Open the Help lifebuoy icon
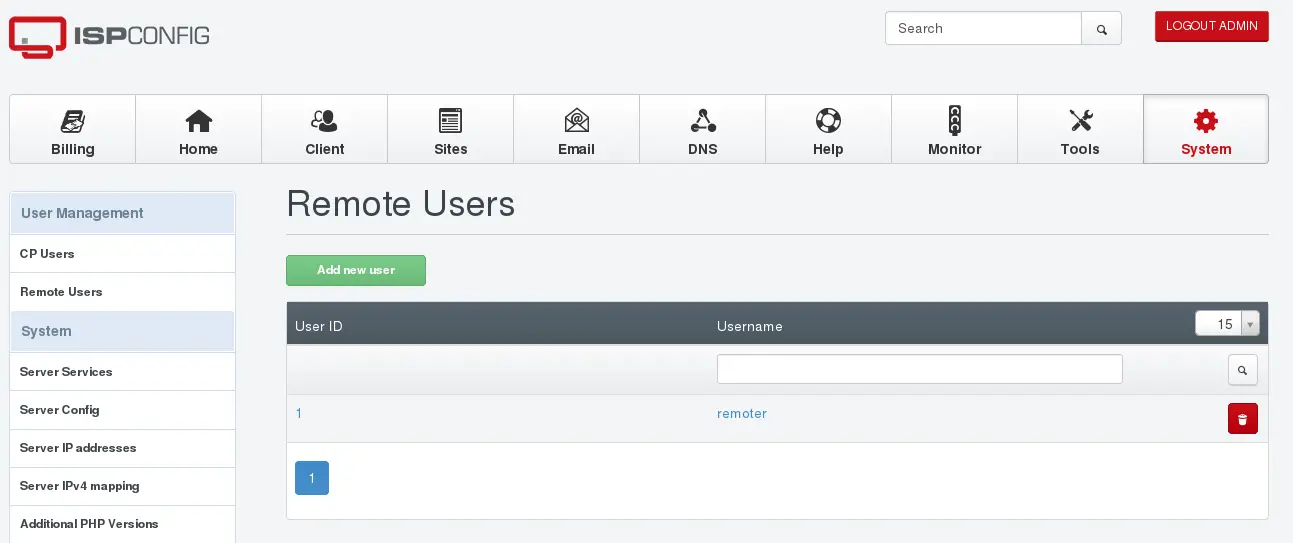 828,121
